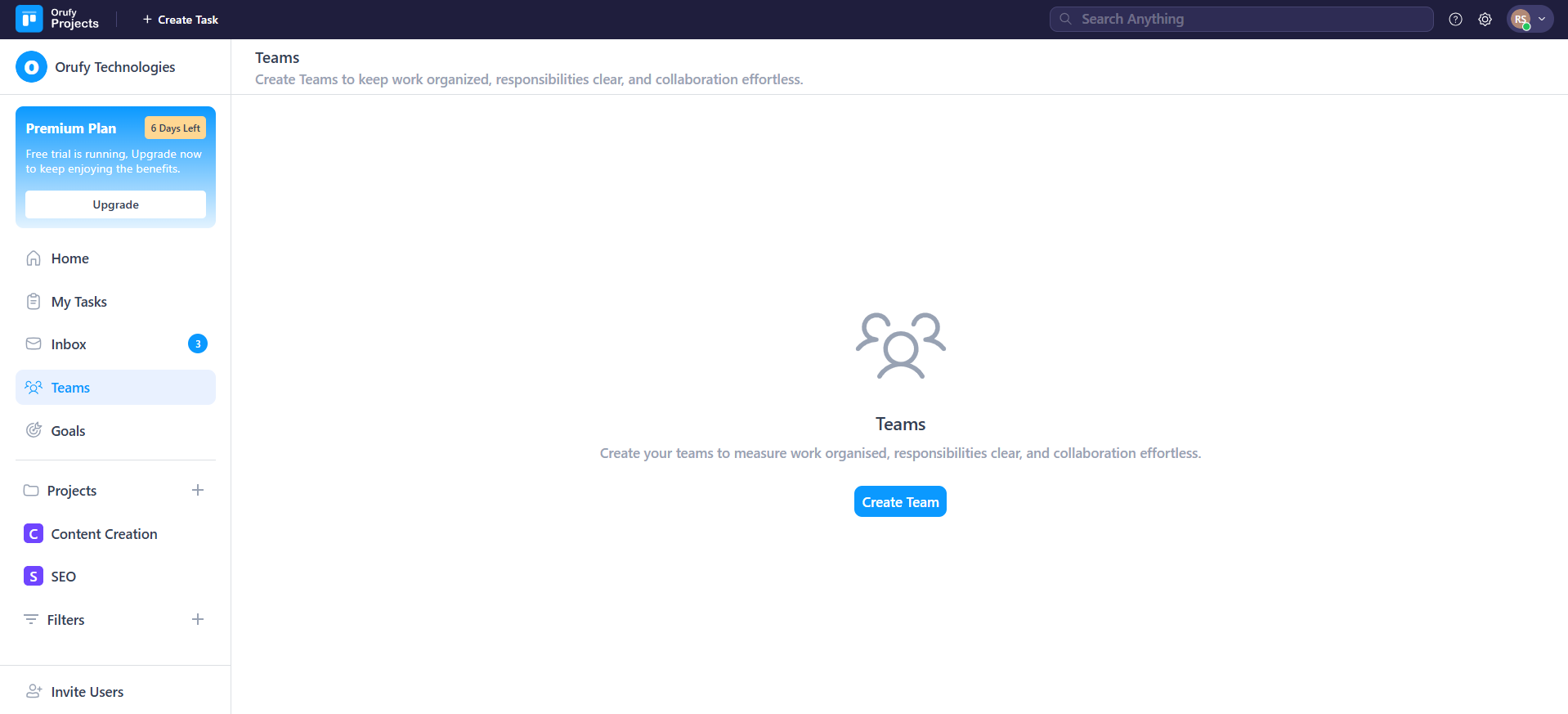Expand the Filters section

pos(65,620)
